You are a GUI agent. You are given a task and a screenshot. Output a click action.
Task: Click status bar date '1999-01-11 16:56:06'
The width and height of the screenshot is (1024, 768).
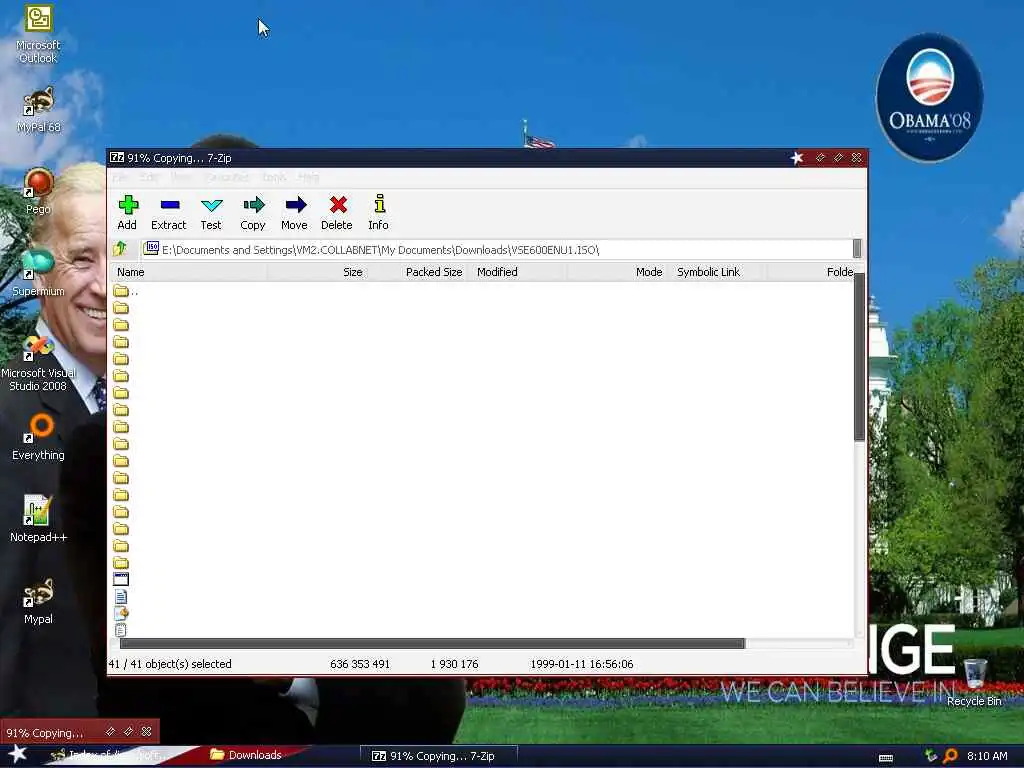tap(582, 664)
